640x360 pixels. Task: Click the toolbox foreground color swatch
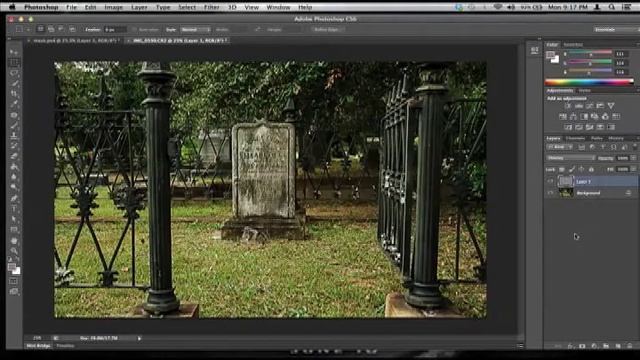(x=12, y=267)
